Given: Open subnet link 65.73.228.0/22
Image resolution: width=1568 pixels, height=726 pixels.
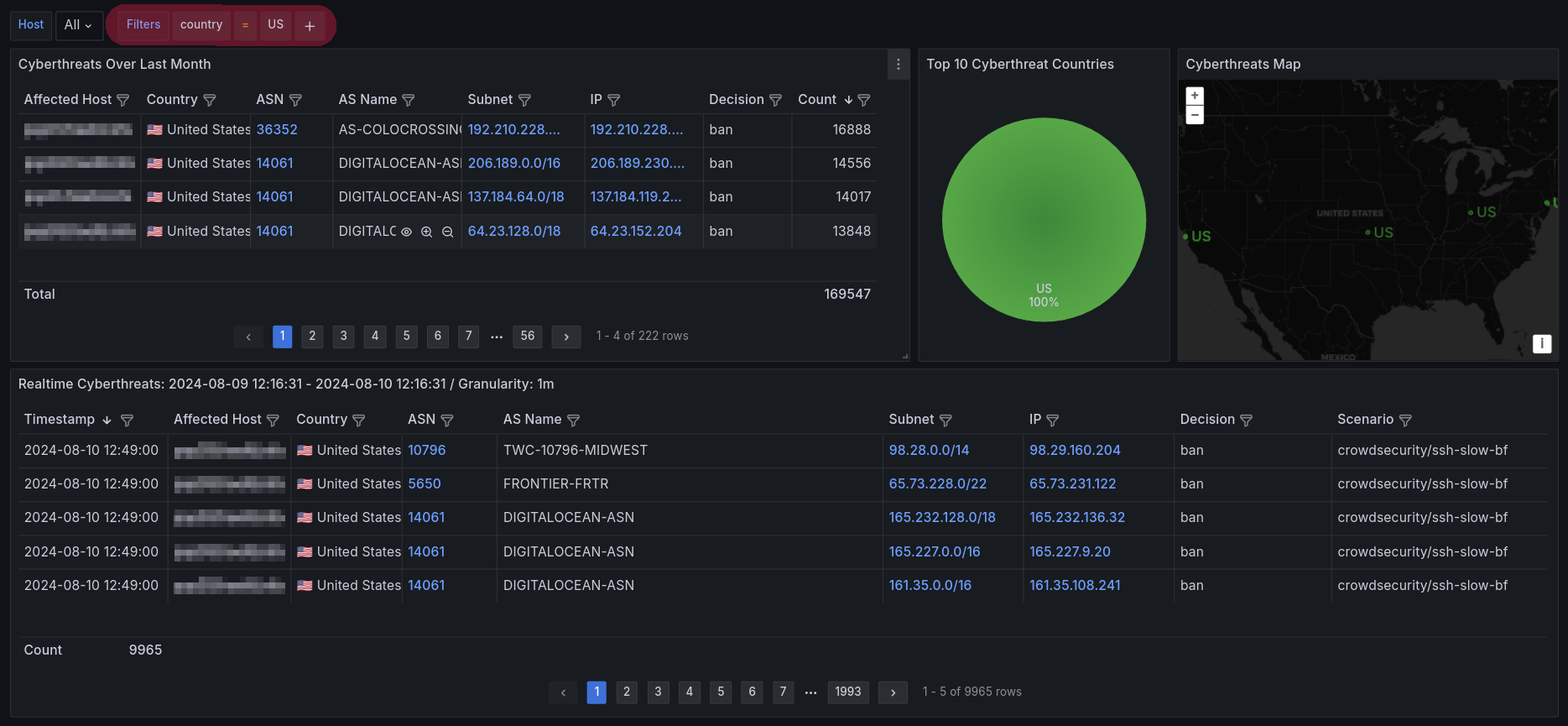Looking at the screenshot, I should [938, 484].
